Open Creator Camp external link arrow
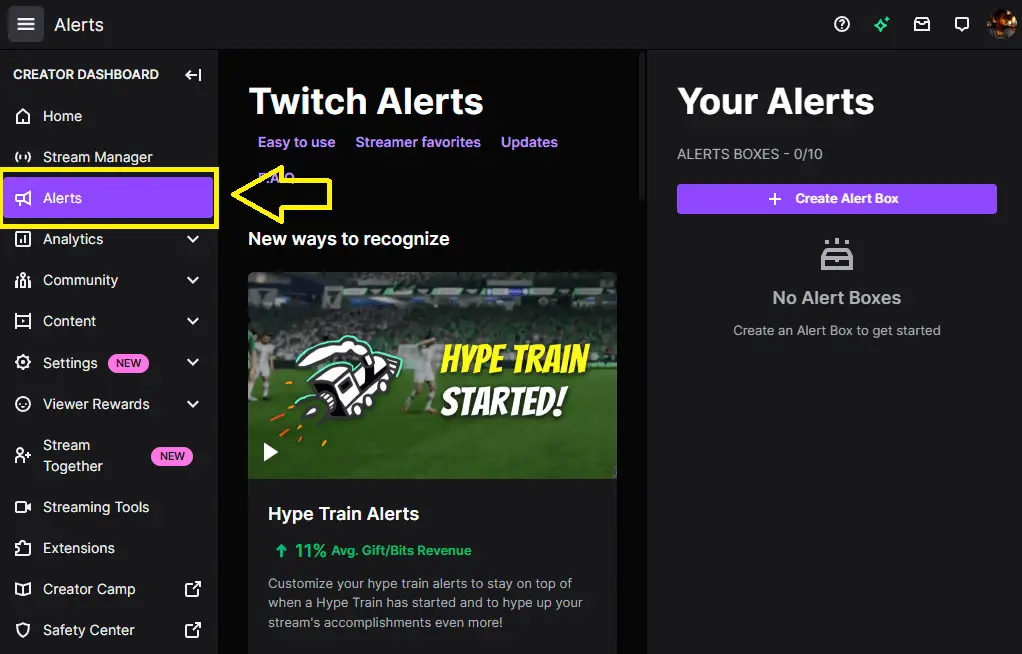 [193, 589]
